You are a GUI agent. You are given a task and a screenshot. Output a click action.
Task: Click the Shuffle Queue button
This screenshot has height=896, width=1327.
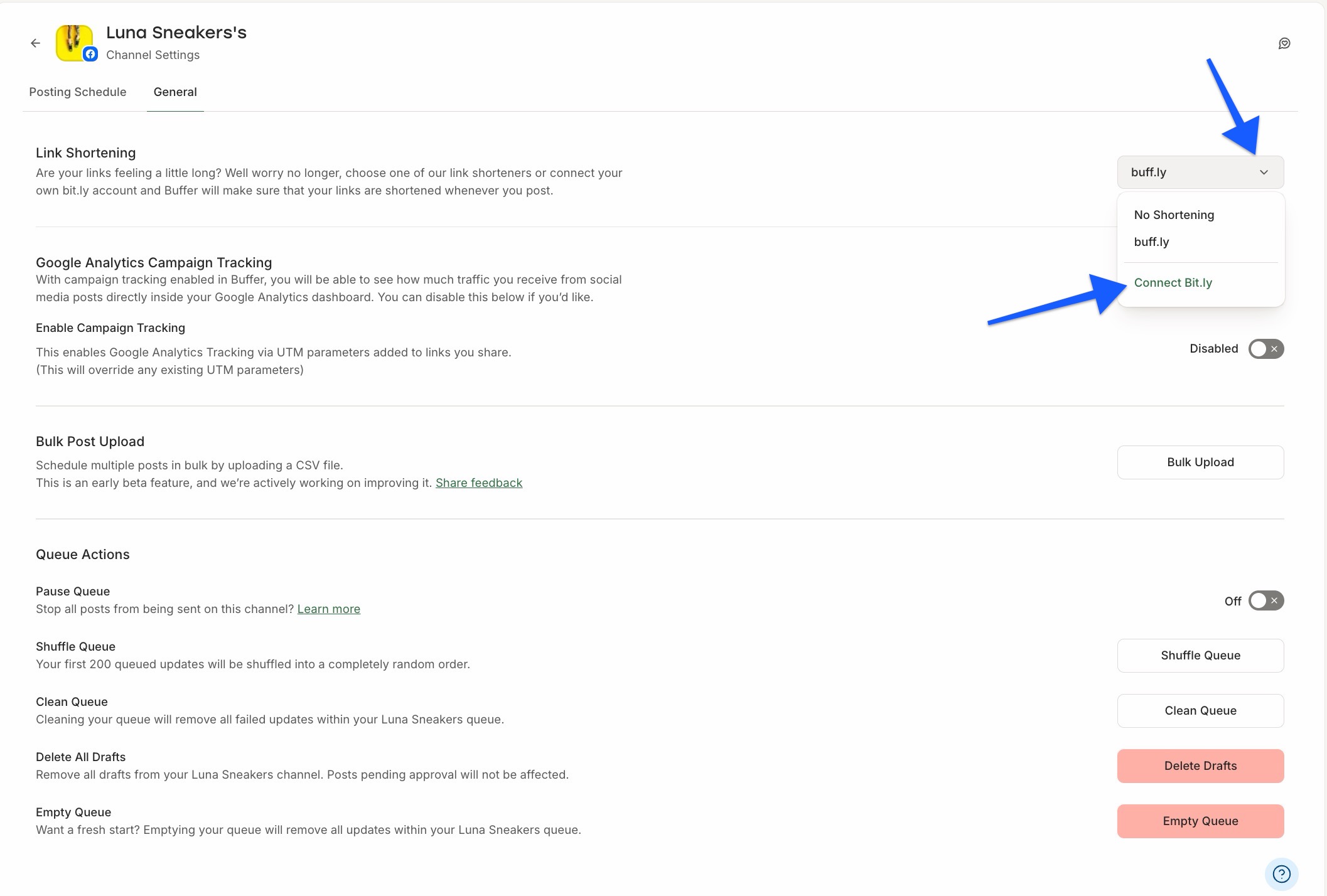[x=1200, y=656]
